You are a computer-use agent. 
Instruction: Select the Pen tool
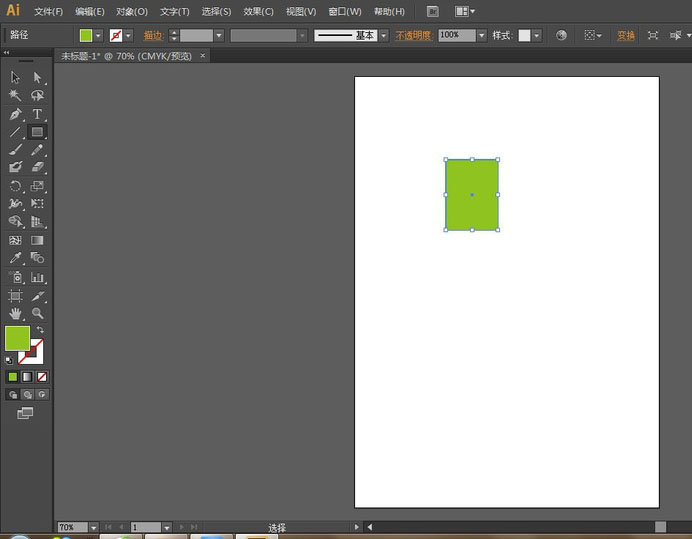coord(15,114)
